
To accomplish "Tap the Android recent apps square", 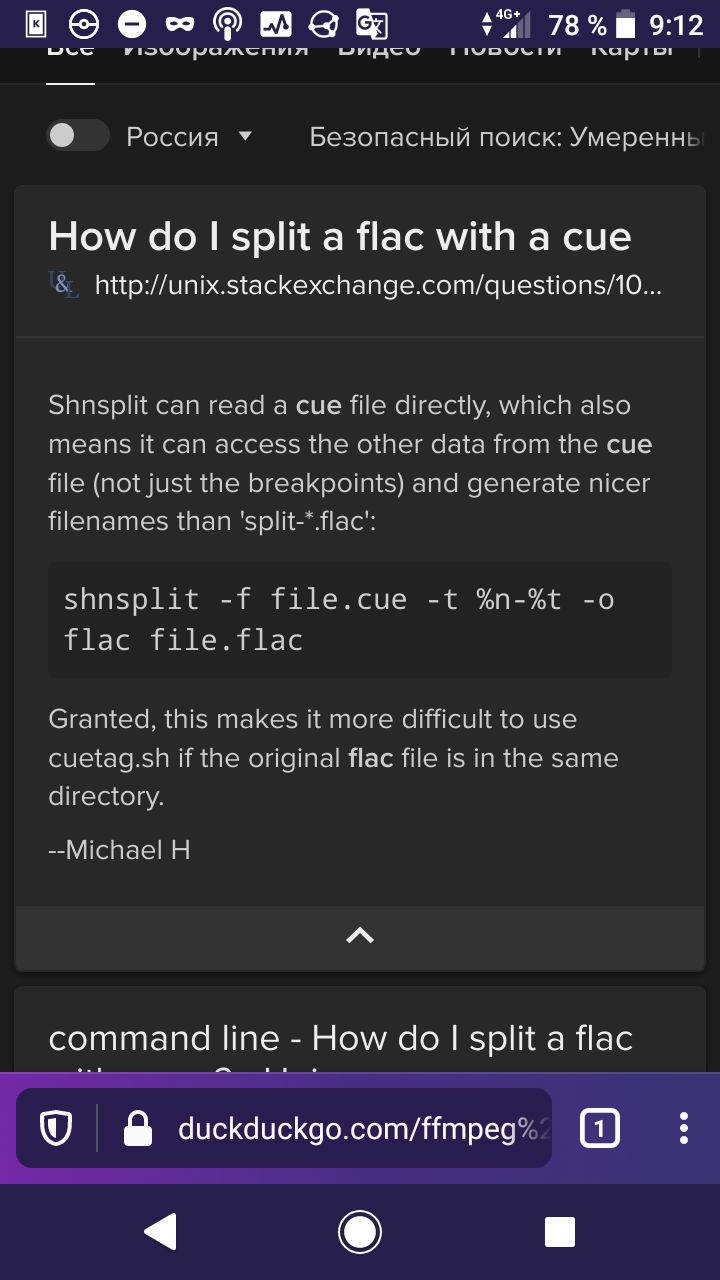I will (x=560, y=1232).
